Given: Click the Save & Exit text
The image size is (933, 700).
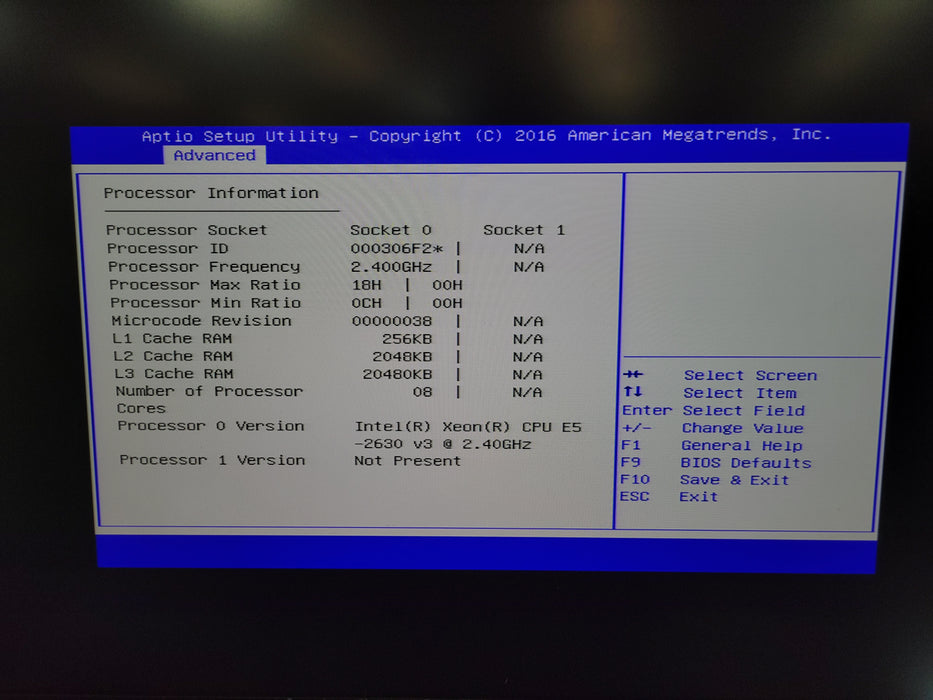Looking at the screenshot, I should click(x=734, y=480).
